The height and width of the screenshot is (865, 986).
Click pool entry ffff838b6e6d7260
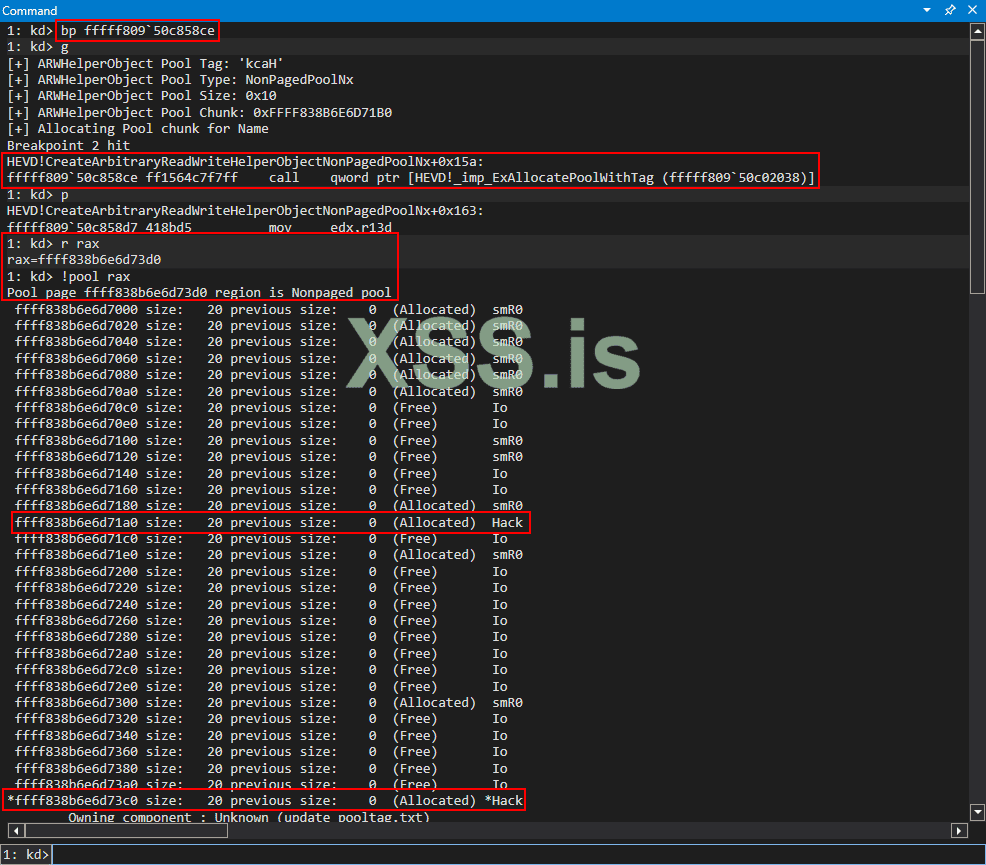point(261,621)
